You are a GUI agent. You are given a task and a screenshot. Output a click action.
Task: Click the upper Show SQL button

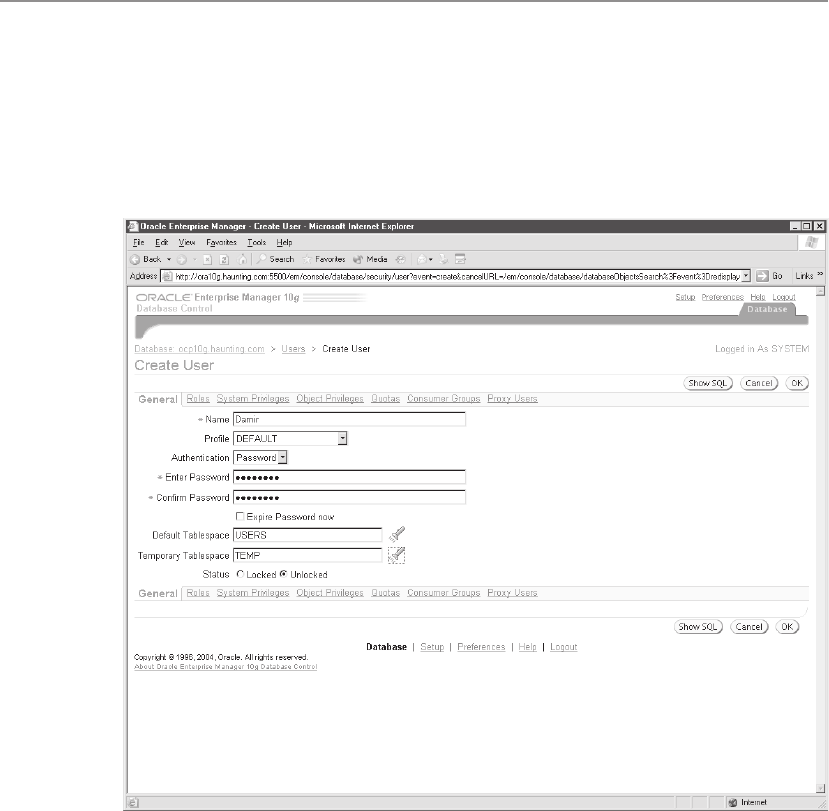pyautogui.click(x=708, y=383)
